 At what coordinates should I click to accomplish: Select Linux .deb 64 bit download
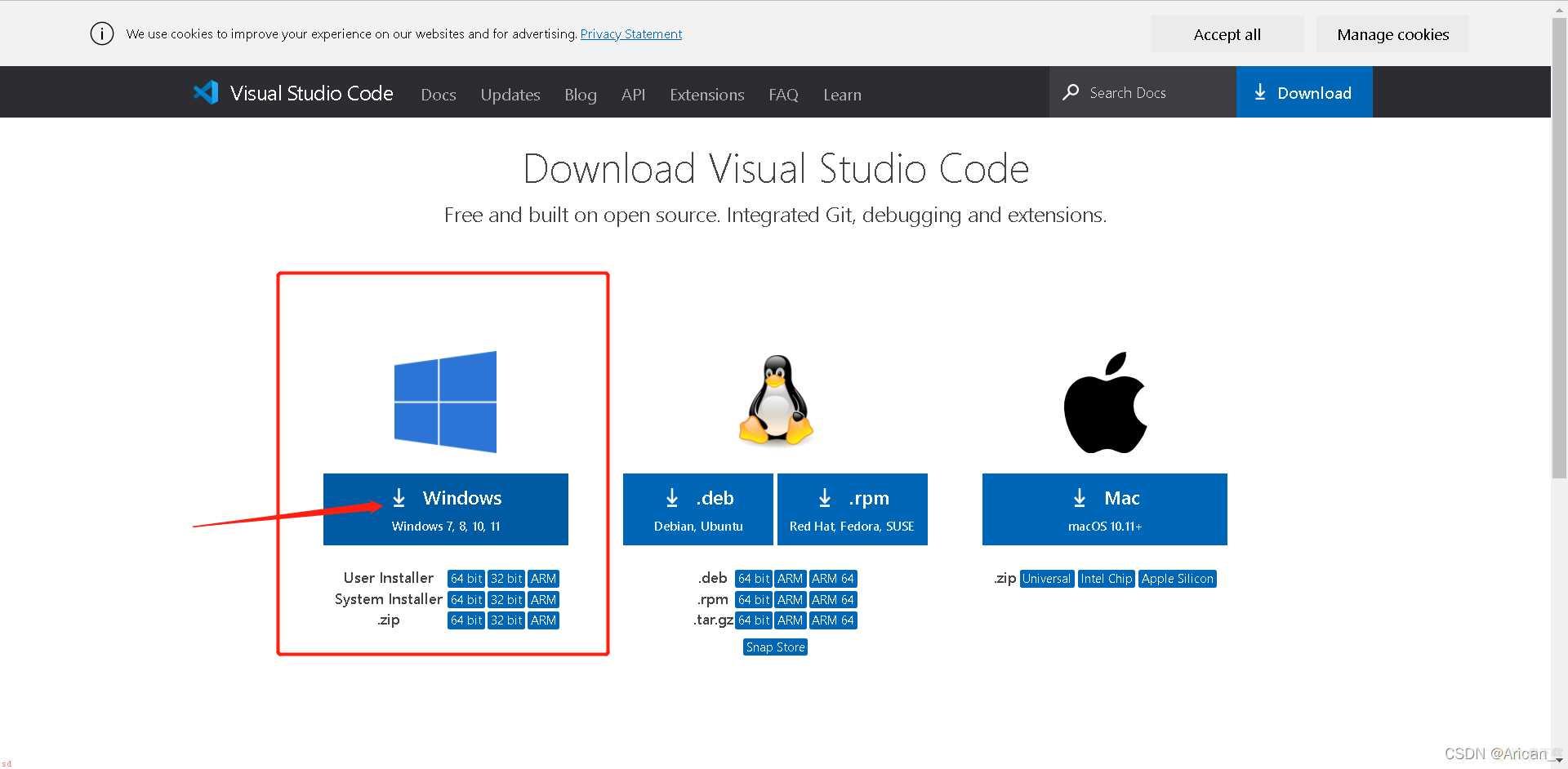pos(754,579)
